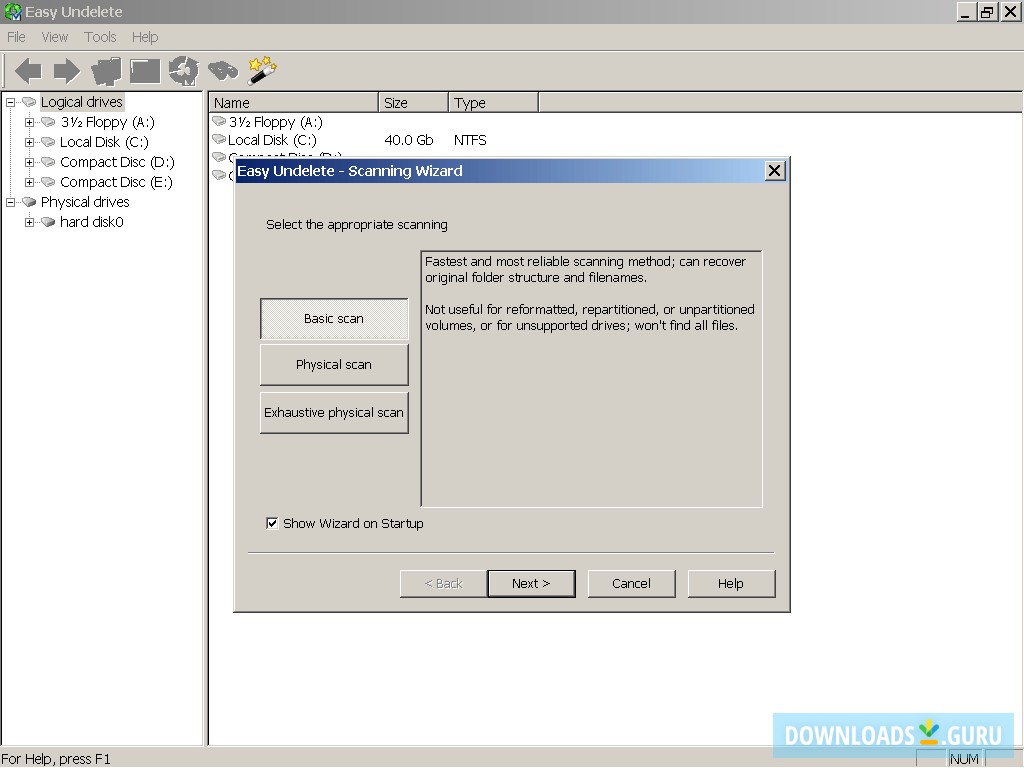Click the Size column header divider
Image resolution: width=1024 pixels, height=768 pixels.
(449, 102)
